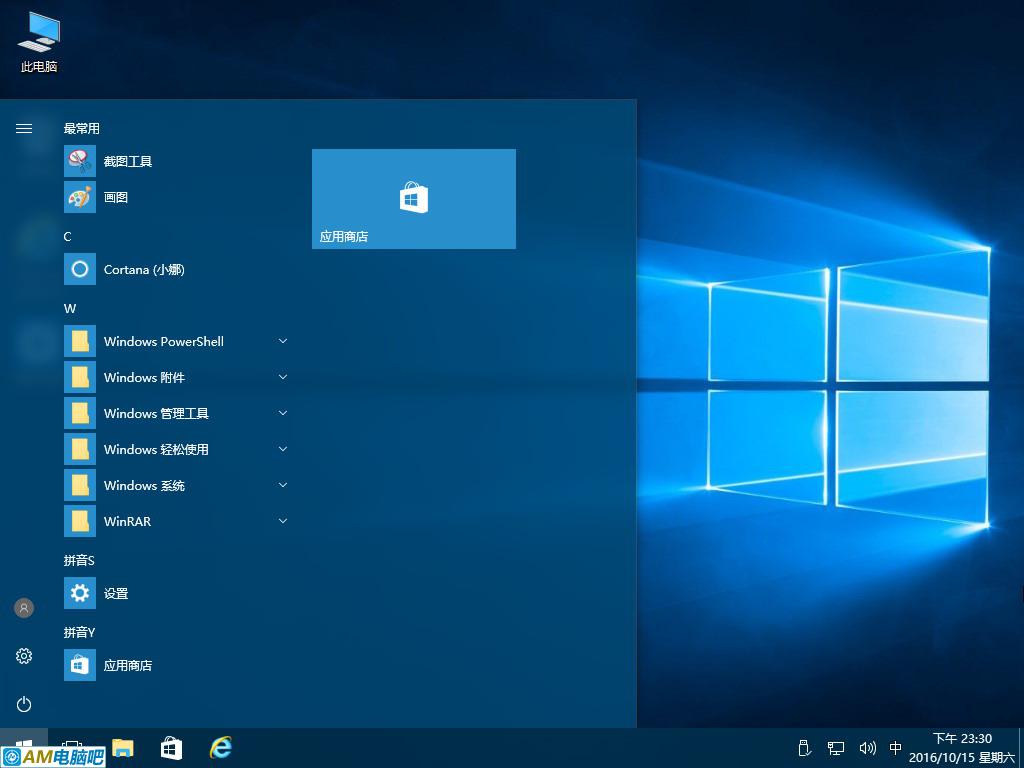This screenshot has width=1024, height=768.
Task: Click the "拼音S" section header
Action: point(79,560)
